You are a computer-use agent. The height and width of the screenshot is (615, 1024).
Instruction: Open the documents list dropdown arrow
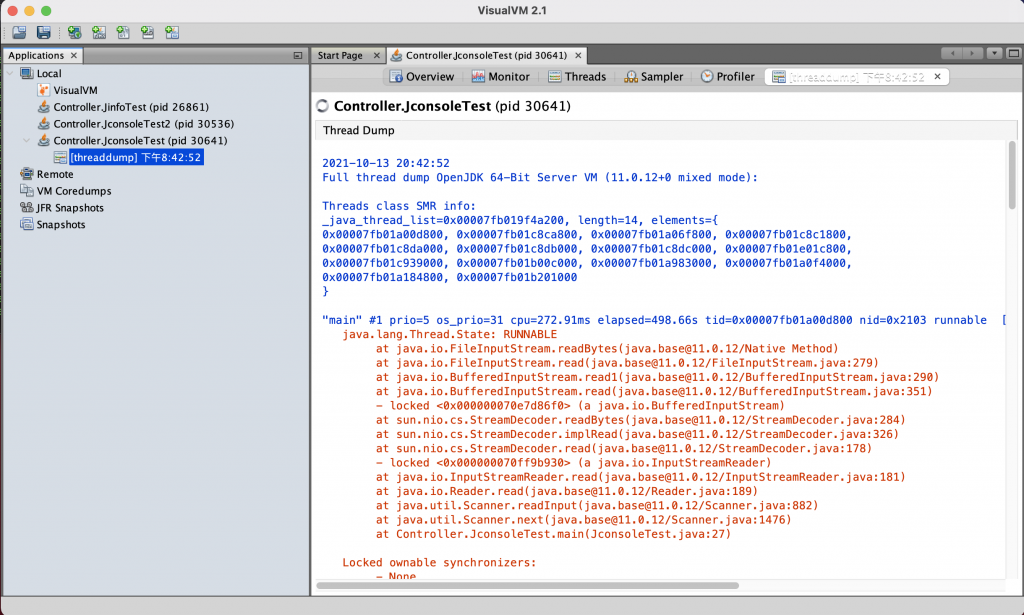[x=994, y=54]
